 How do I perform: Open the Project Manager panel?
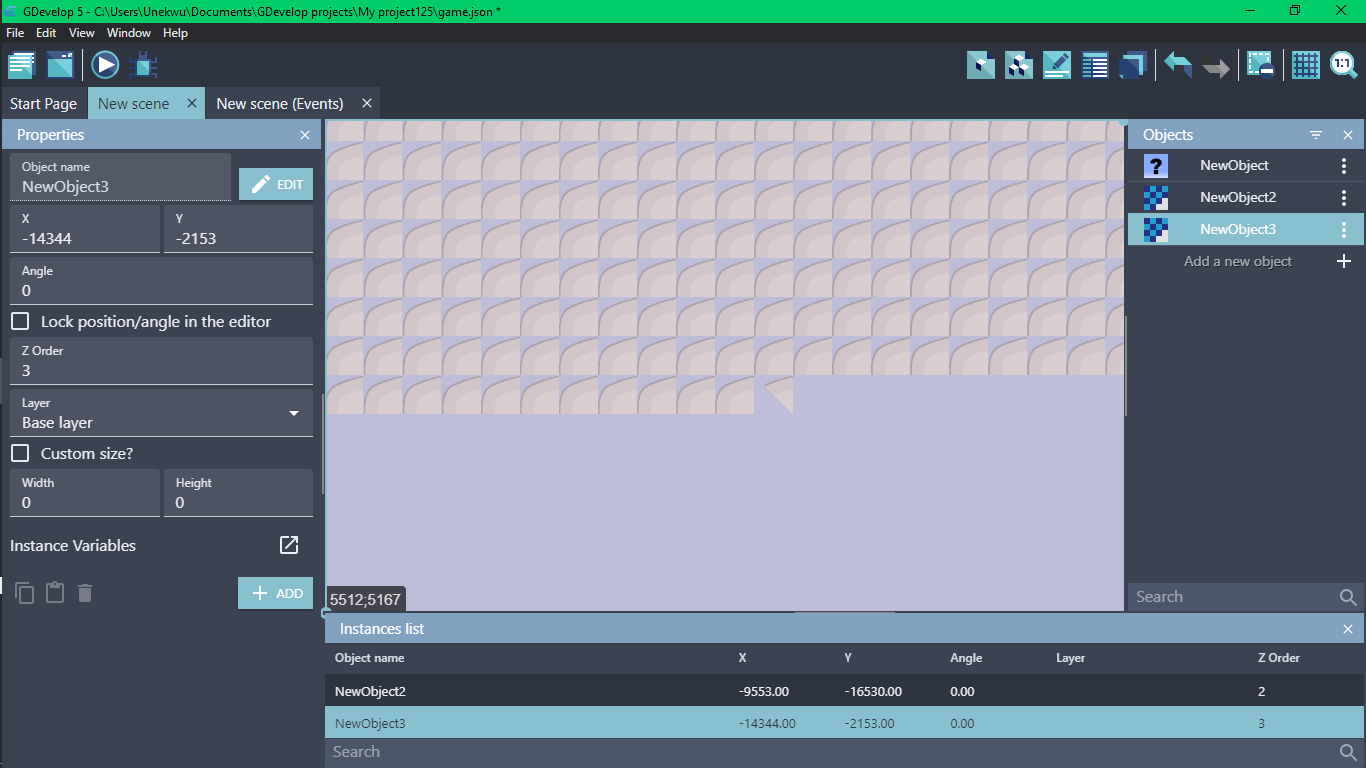click(21, 64)
